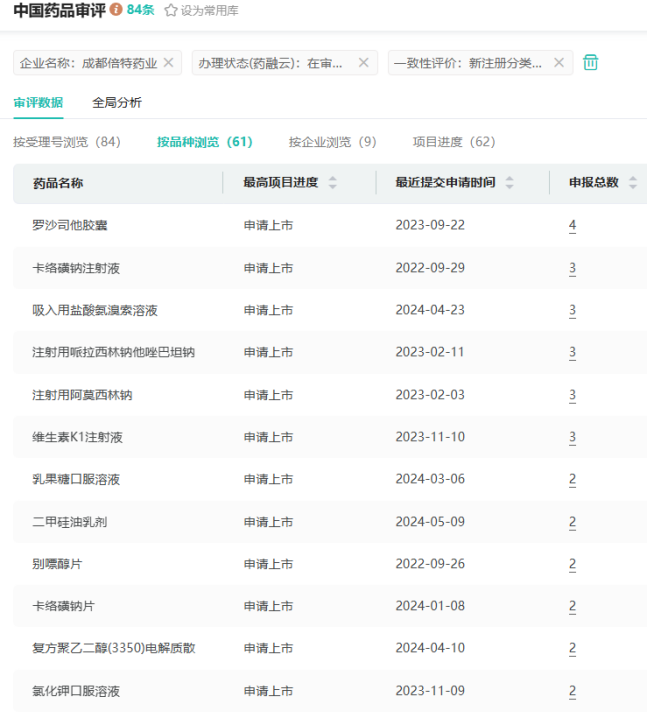Switch to 全局分析 tab
648x719 pixels.
click(117, 102)
